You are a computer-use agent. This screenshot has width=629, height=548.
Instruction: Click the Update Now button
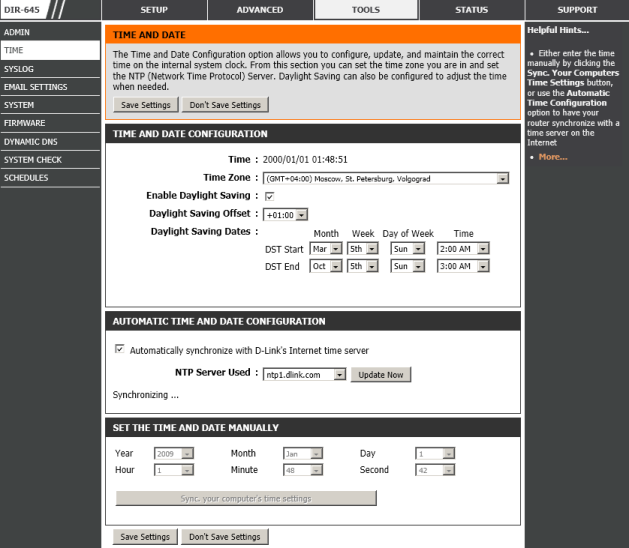381,375
